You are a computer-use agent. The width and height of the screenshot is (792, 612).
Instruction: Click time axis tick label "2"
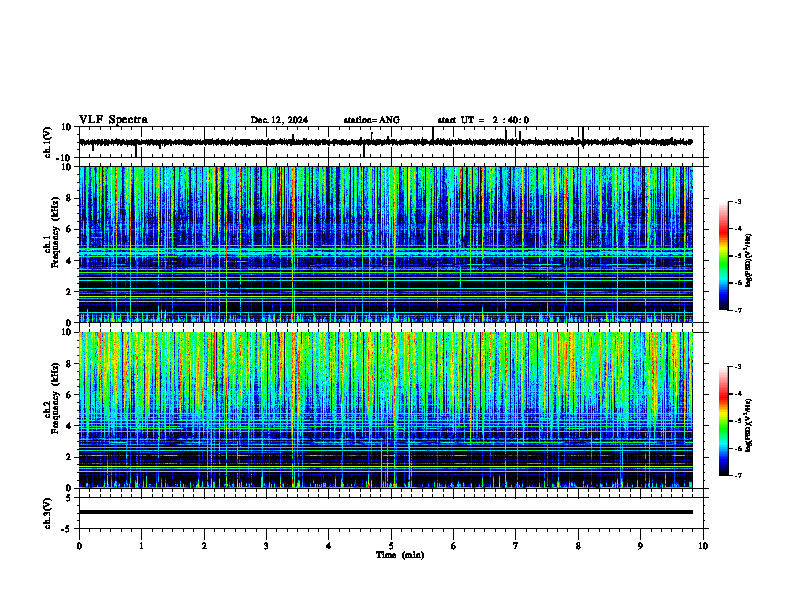tap(204, 546)
